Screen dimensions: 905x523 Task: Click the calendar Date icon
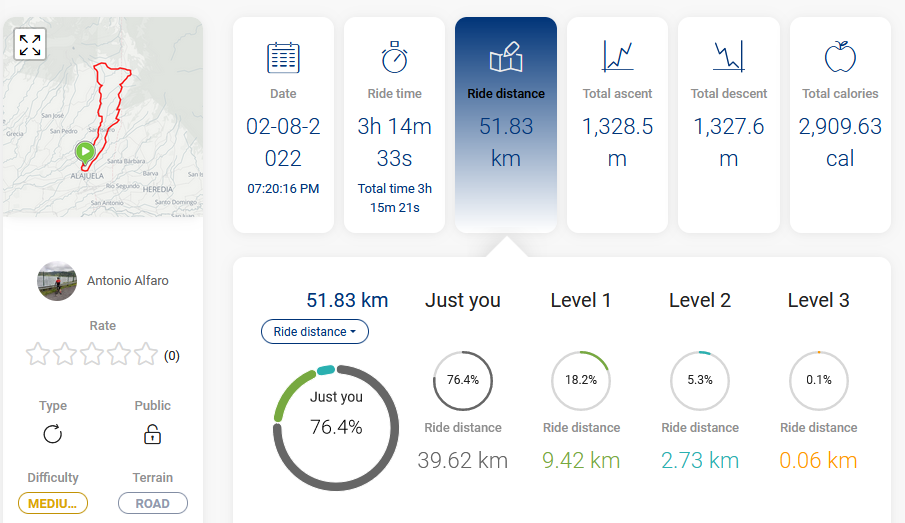(x=283, y=57)
